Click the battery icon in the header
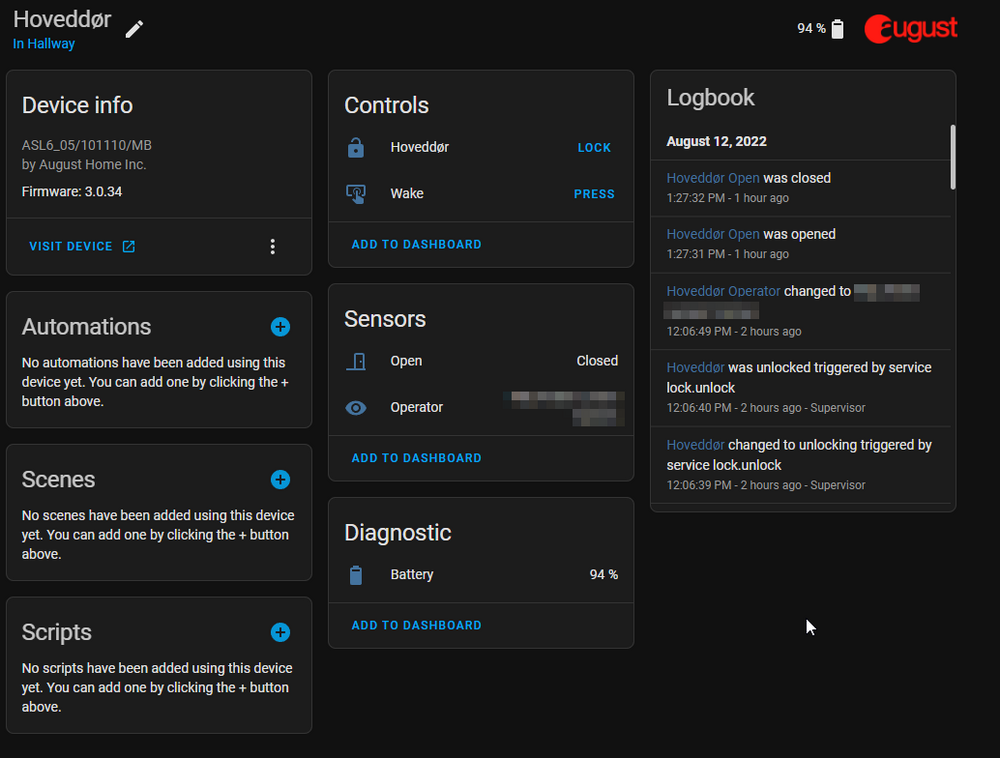The width and height of the screenshot is (1000, 758). tap(837, 29)
